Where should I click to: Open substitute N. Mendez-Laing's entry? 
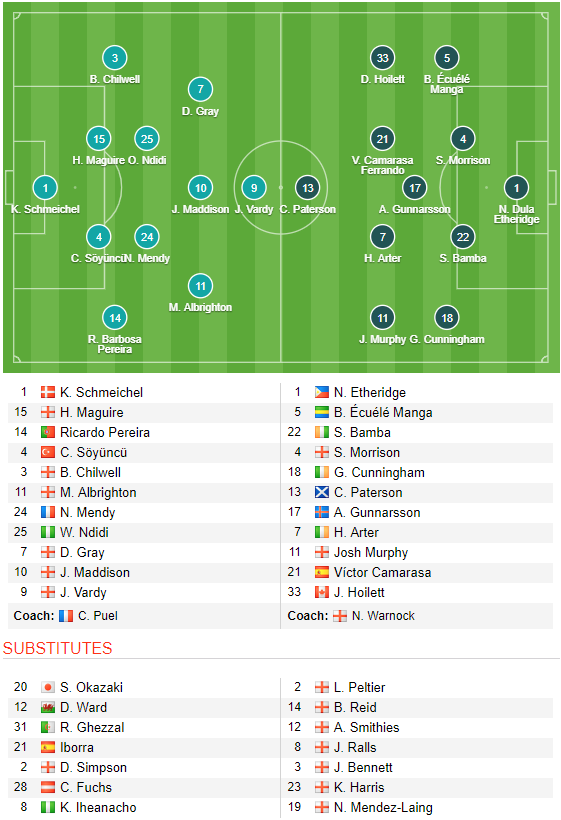tap(383, 807)
